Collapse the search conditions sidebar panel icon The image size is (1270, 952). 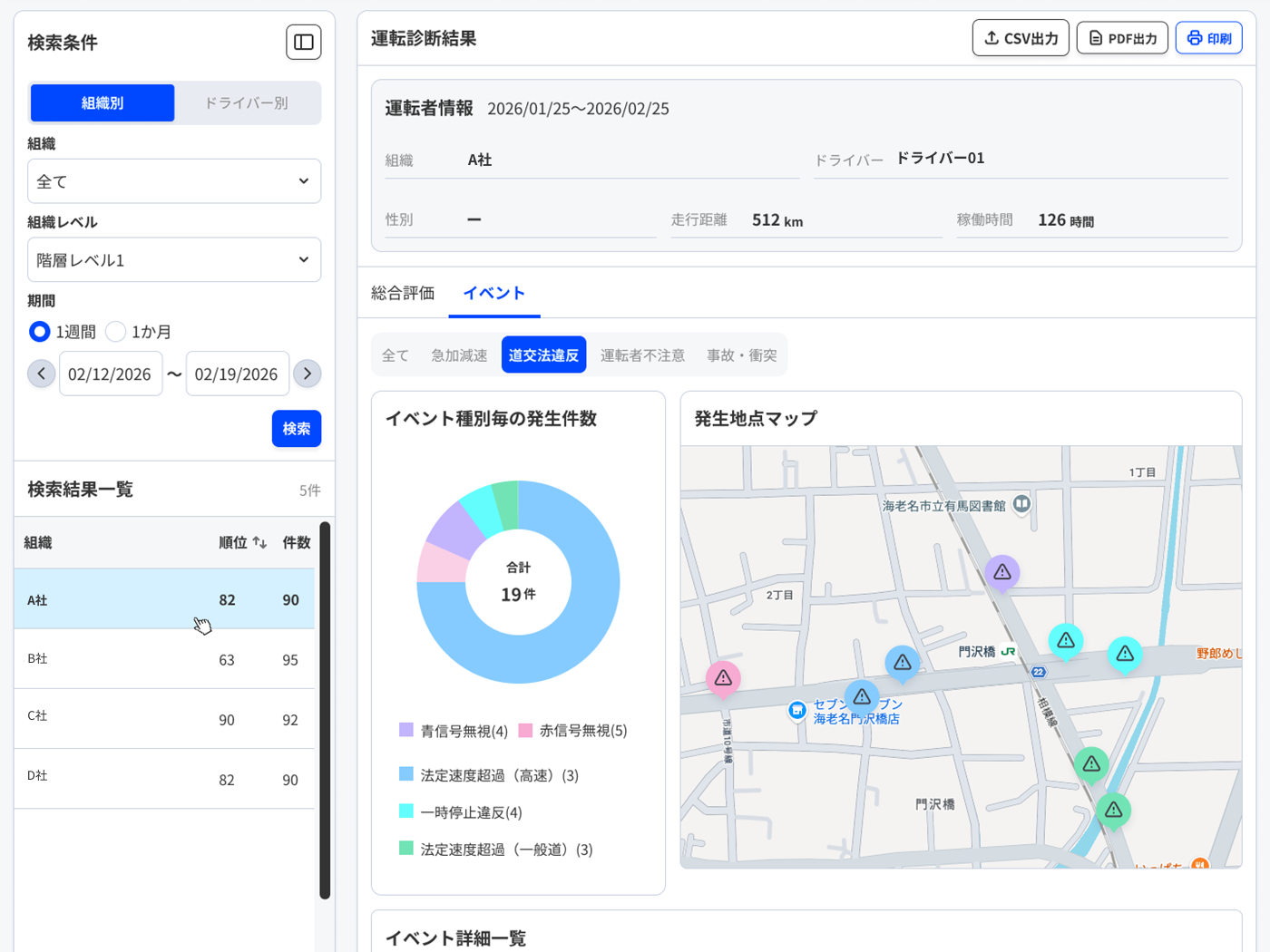click(x=303, y=43)
